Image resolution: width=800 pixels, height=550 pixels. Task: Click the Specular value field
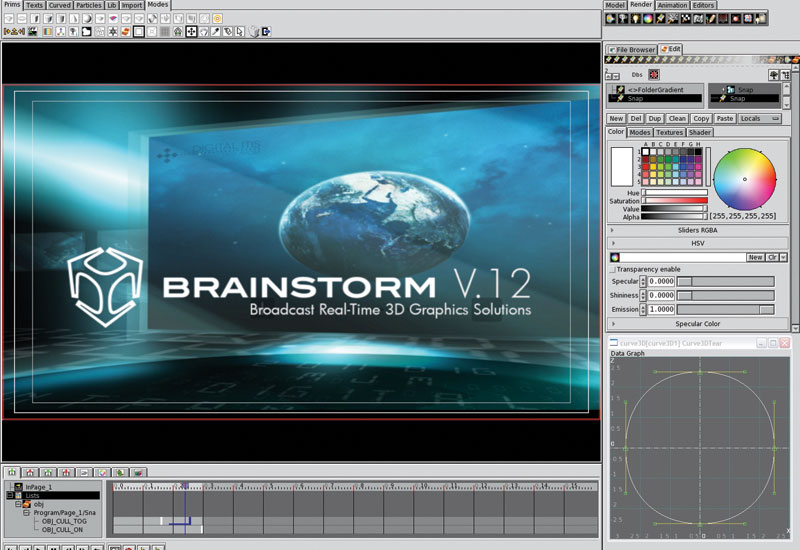click(x=661, y=281)
